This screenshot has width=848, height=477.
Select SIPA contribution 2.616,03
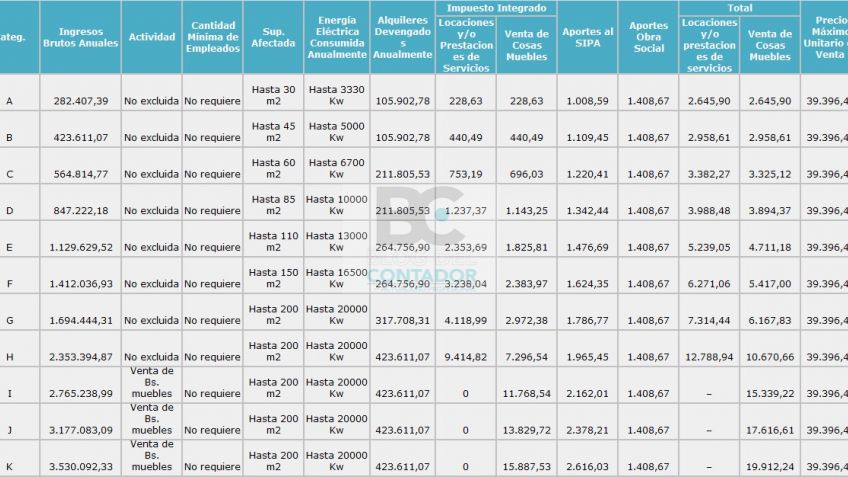(587, 467)
